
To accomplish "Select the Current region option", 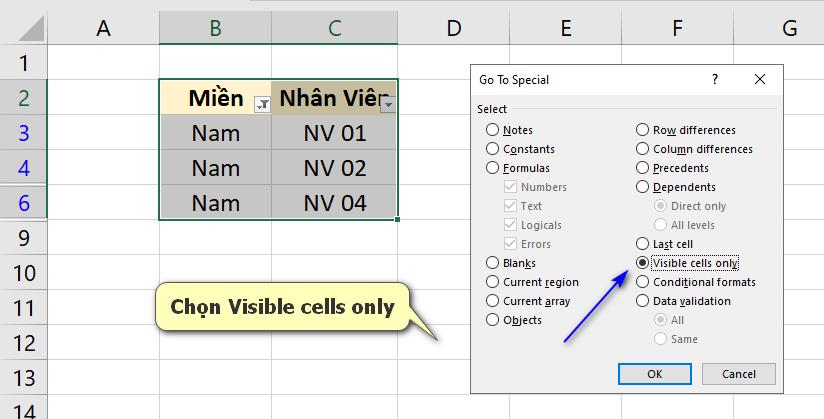I will coord(532,282).
